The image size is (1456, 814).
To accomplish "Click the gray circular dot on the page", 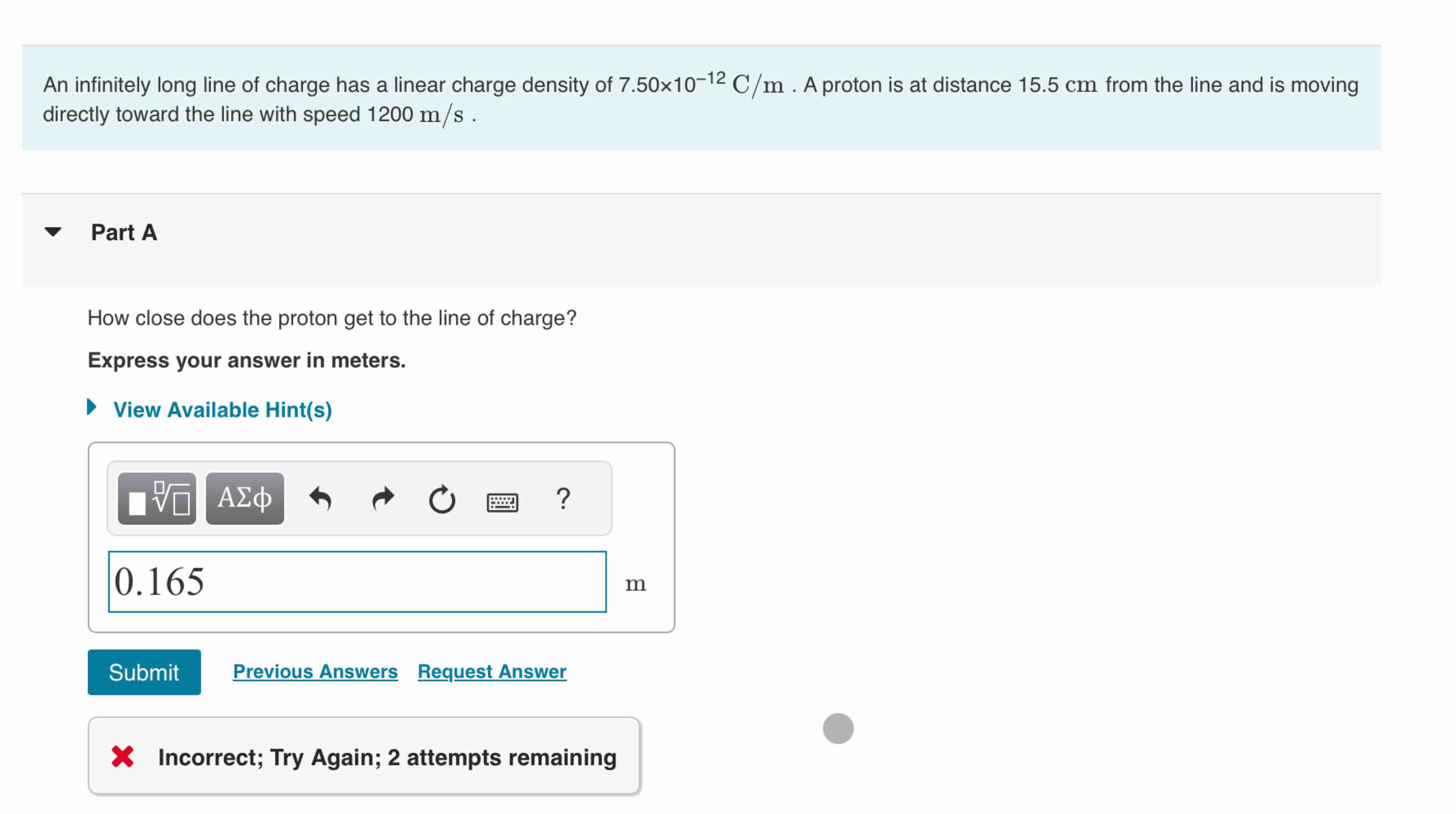I will pos(839,729).
